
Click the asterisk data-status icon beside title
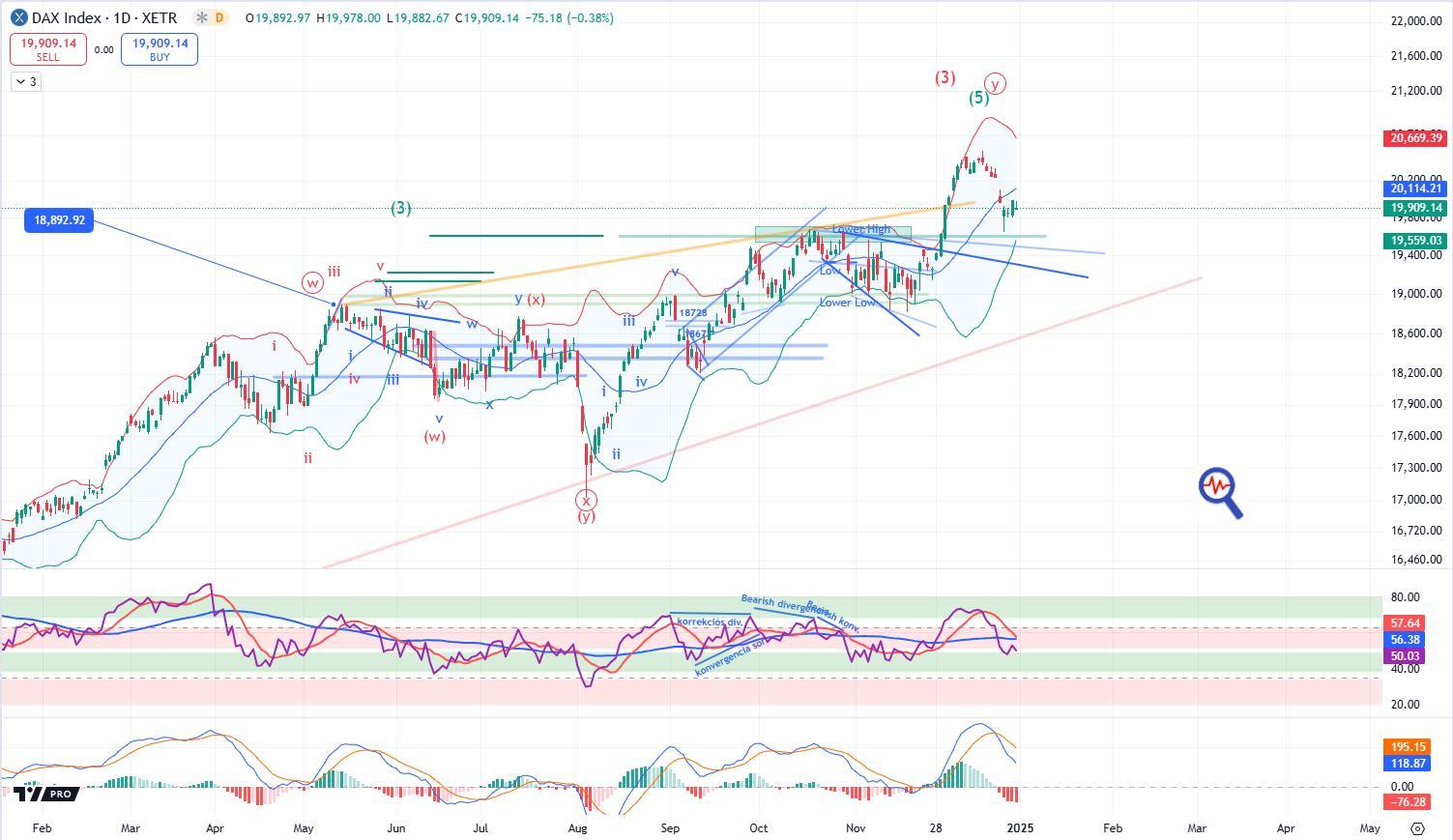[x=200, y=17]
